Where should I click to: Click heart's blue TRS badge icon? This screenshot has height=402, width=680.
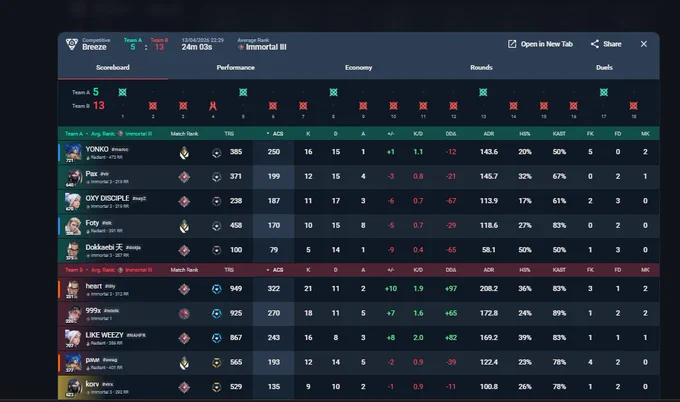(216, 289)
